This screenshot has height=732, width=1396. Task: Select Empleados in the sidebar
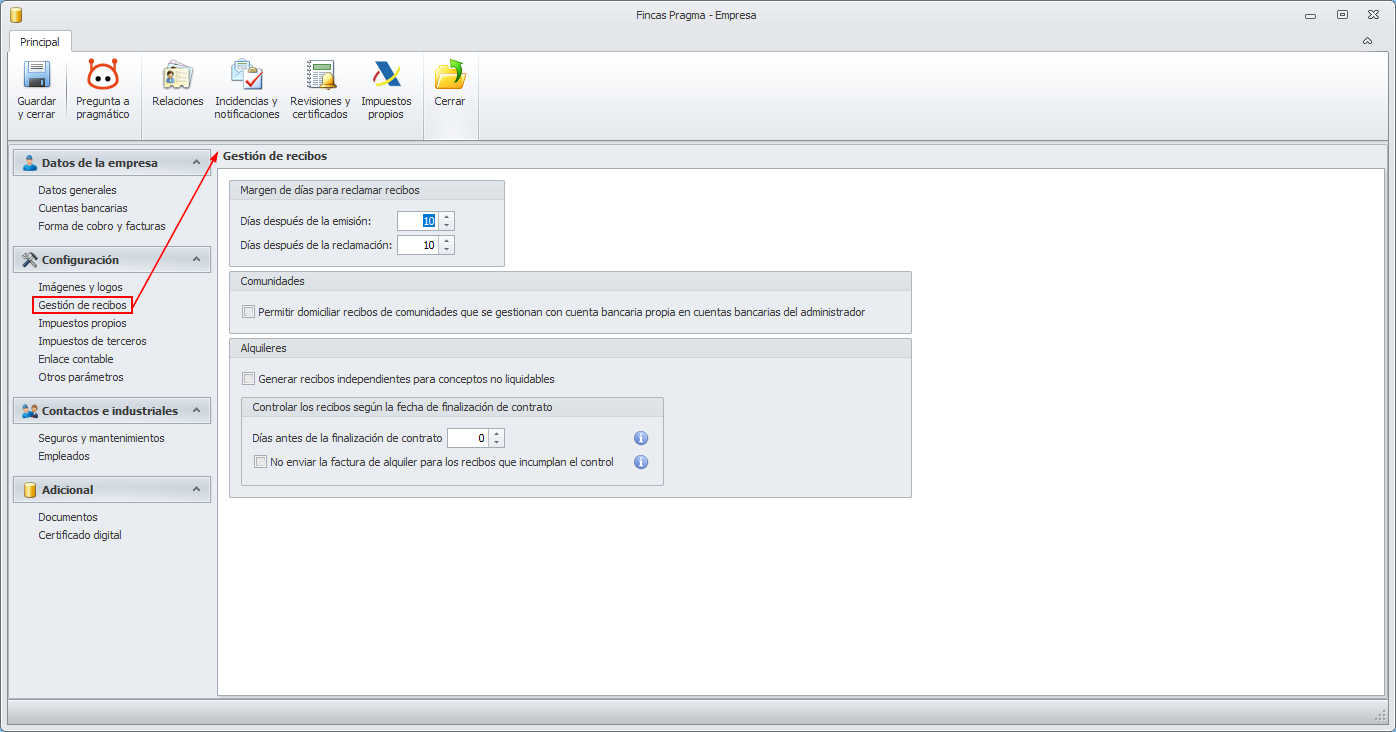64,456
